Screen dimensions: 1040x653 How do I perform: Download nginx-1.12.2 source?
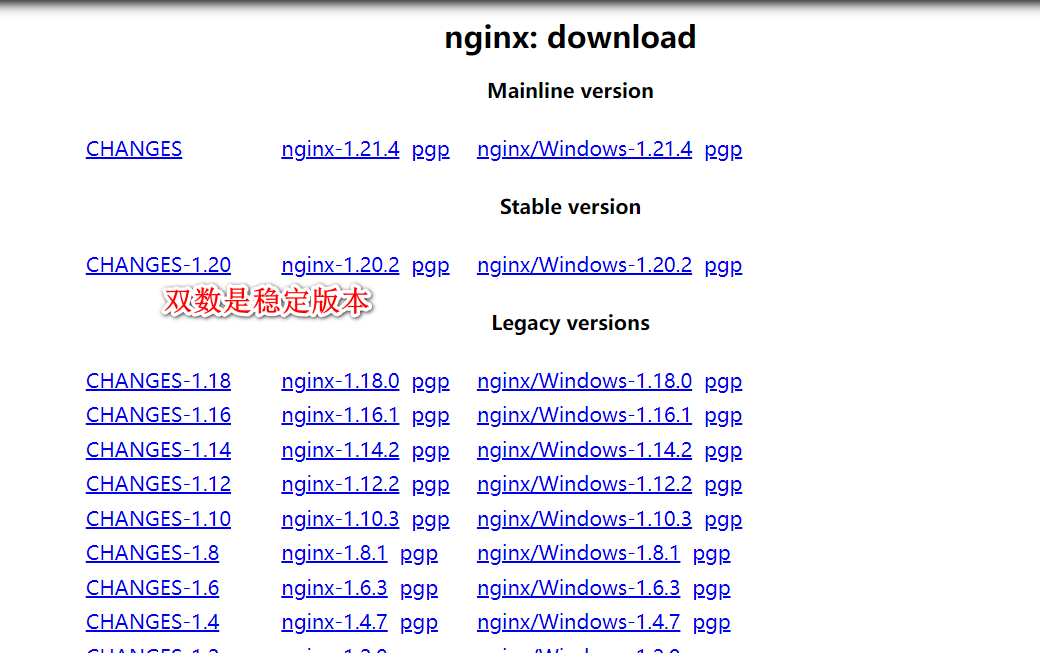[340, 484]
